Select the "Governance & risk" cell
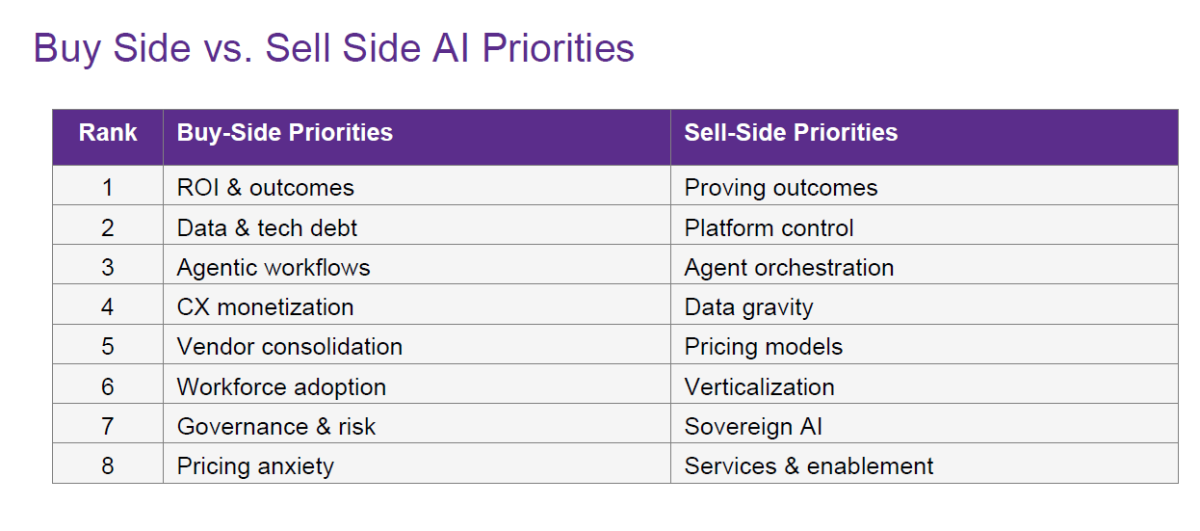This screenshot has width=1200, height=531. (x=276, y=427)
